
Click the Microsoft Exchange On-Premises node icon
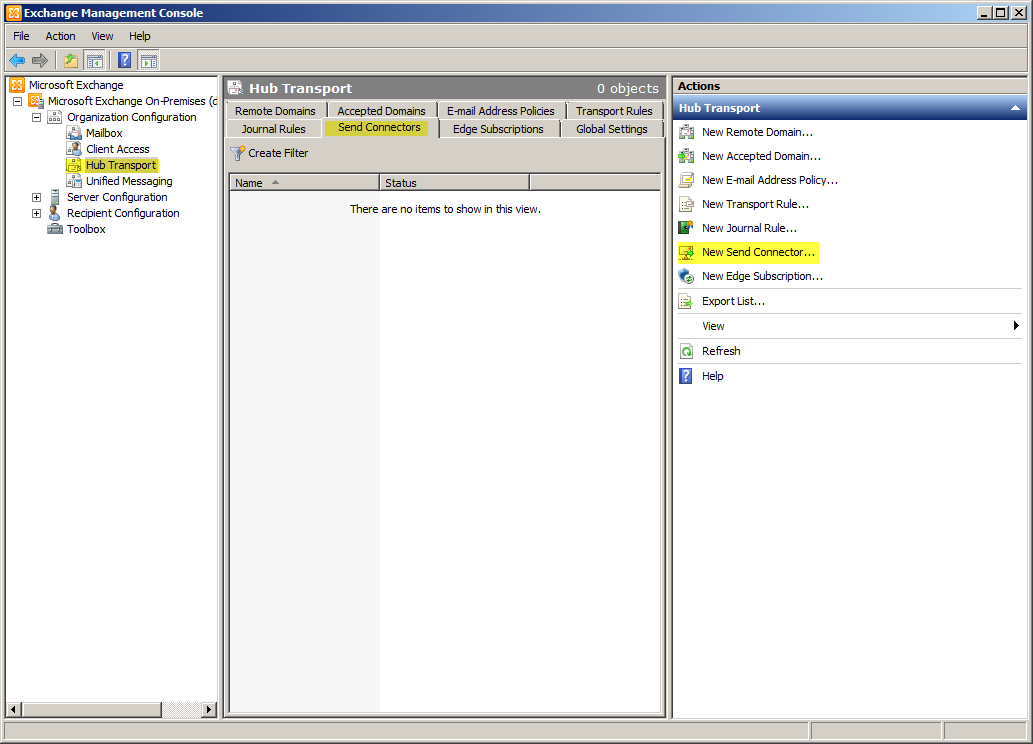pyautogui.click(x=36, y=101)
